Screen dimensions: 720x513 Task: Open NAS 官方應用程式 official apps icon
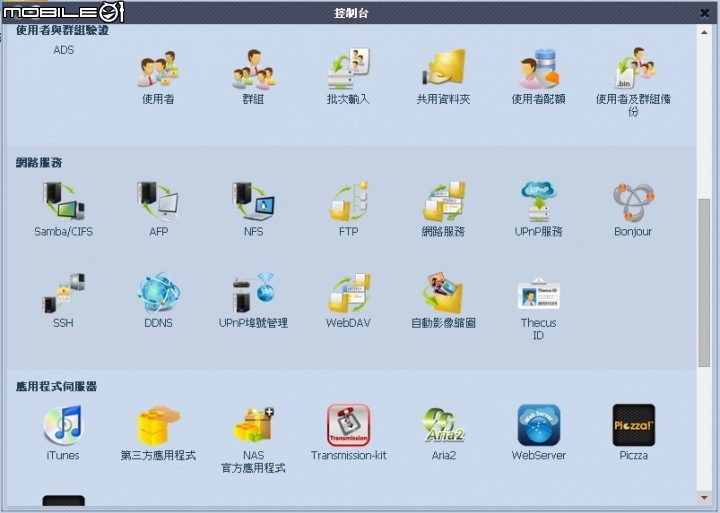click(253, 425)
